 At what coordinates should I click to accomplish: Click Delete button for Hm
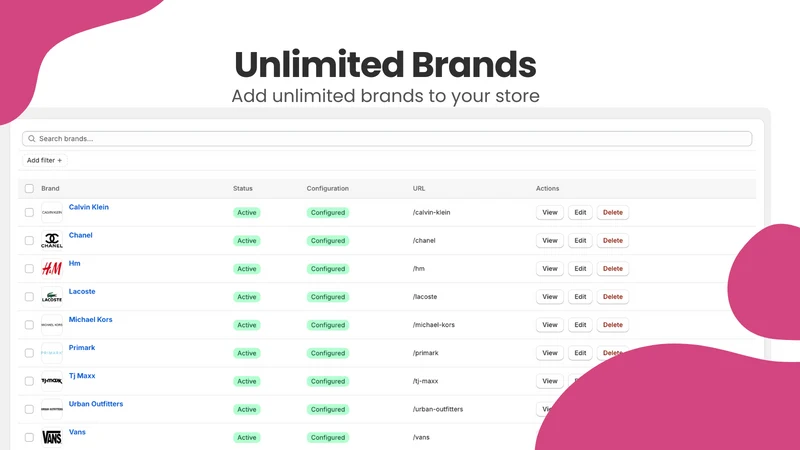click(x=613, y=268)
